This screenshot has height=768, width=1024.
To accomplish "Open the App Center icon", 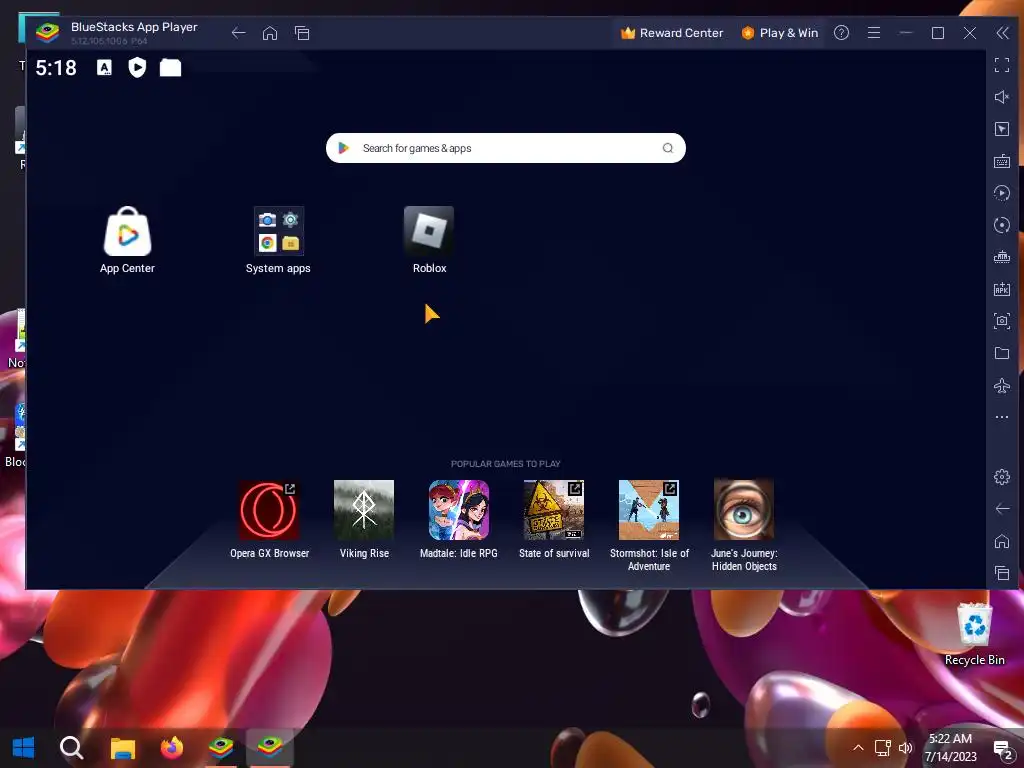I will pyautogui.click(x=127, y=231).
